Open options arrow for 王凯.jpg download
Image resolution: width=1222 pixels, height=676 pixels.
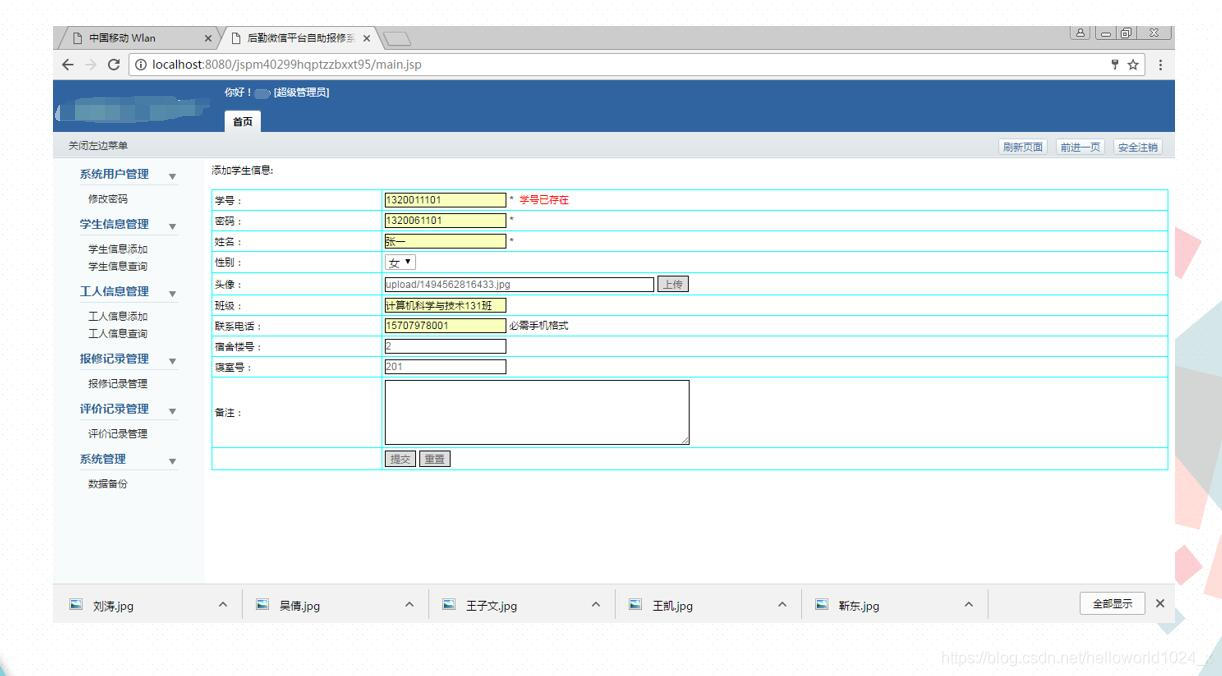pyautogui.click(x=782, y=604)
